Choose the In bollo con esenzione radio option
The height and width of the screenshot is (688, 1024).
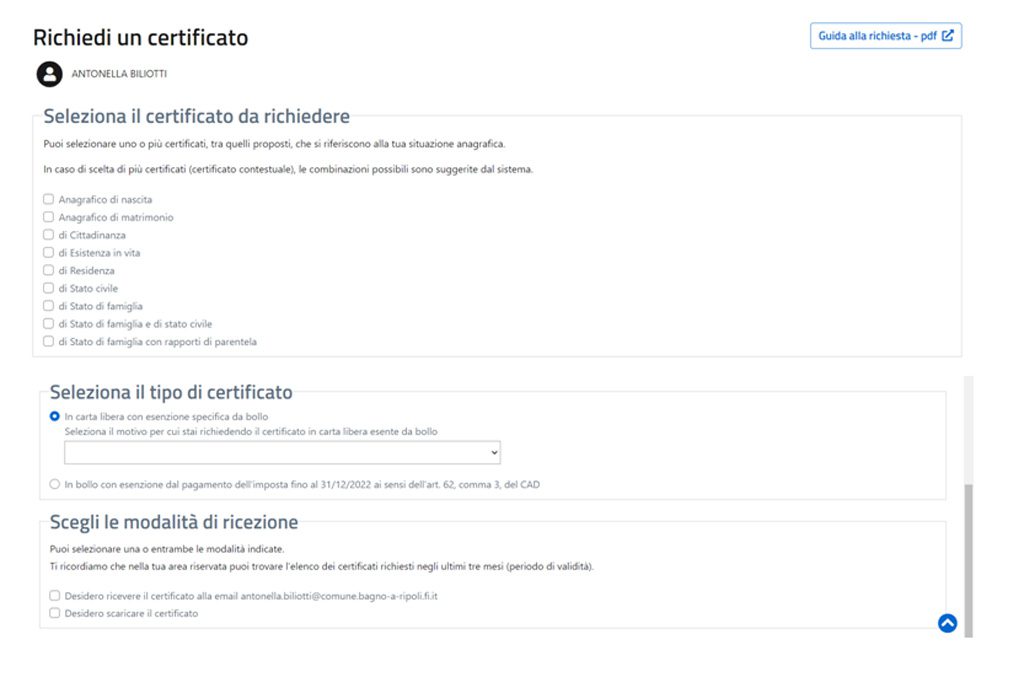pyautogui.click(x=55, y=484)
